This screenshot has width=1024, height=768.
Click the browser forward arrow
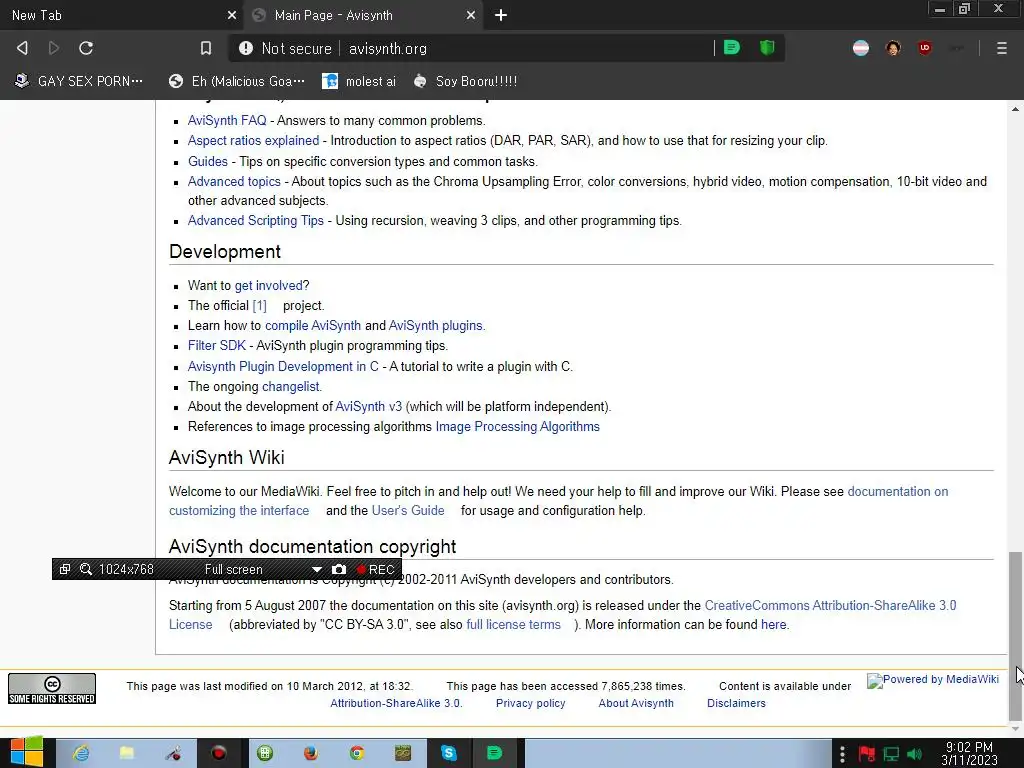point(54,48)
